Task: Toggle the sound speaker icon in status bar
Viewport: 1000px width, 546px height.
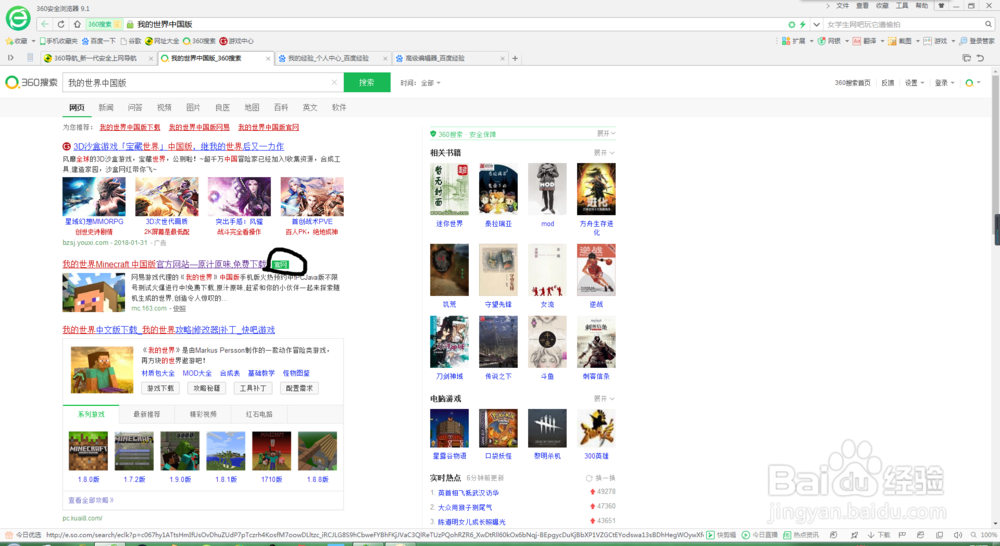Action: 957,535
